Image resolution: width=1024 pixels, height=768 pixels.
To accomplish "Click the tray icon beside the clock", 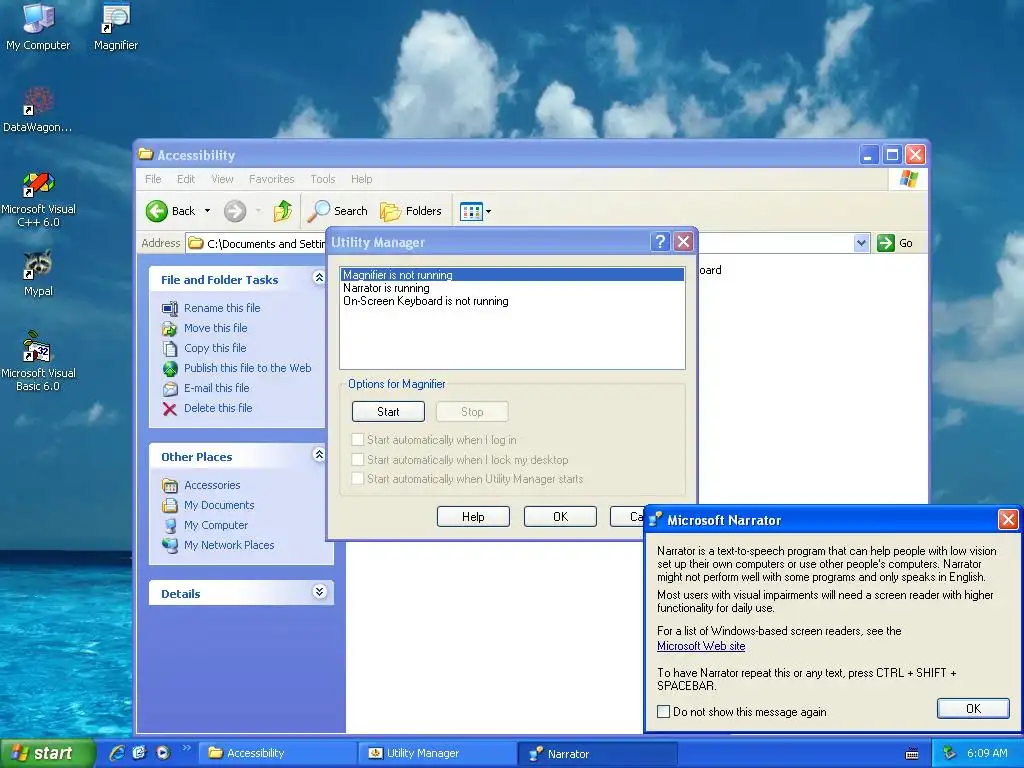I will [950, 754].
